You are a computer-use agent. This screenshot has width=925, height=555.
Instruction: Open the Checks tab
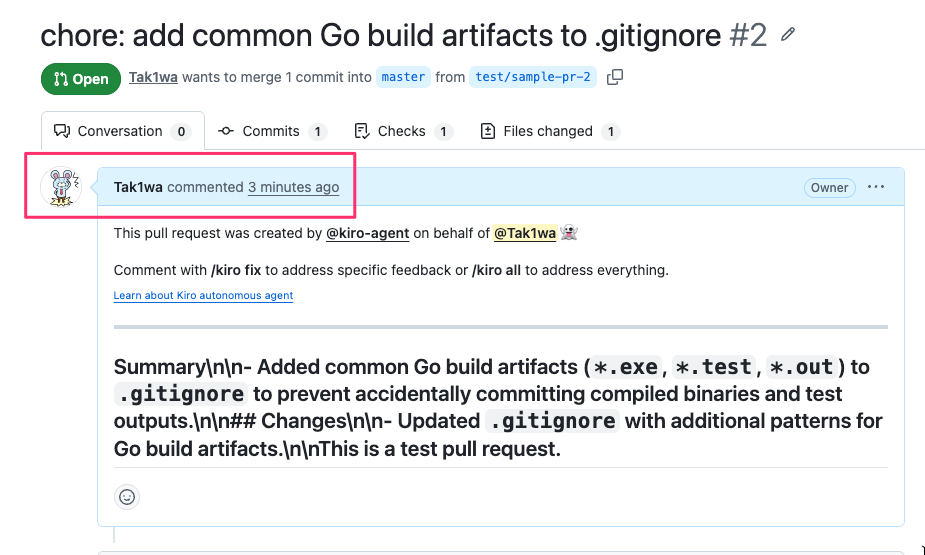[404, 131]
